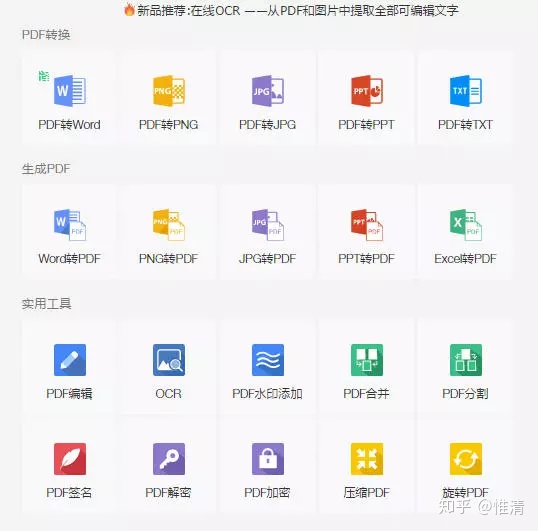Open the OCR image recognition icon
The image size is (538, 531).
169,360
